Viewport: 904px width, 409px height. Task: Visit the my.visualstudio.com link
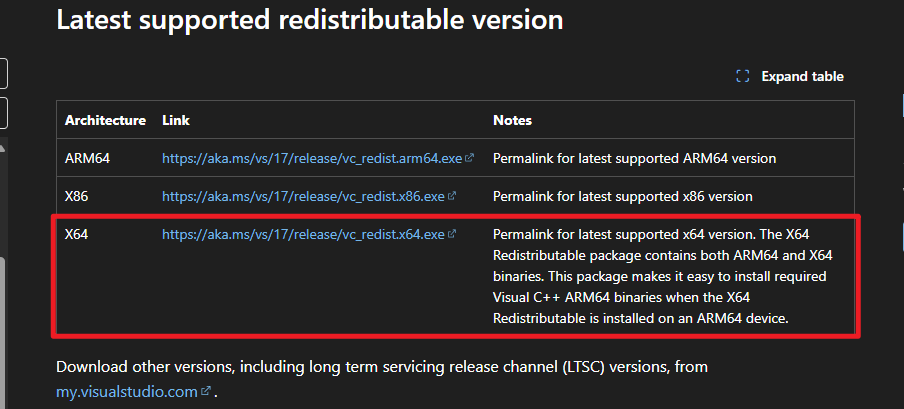coord(128,392)
